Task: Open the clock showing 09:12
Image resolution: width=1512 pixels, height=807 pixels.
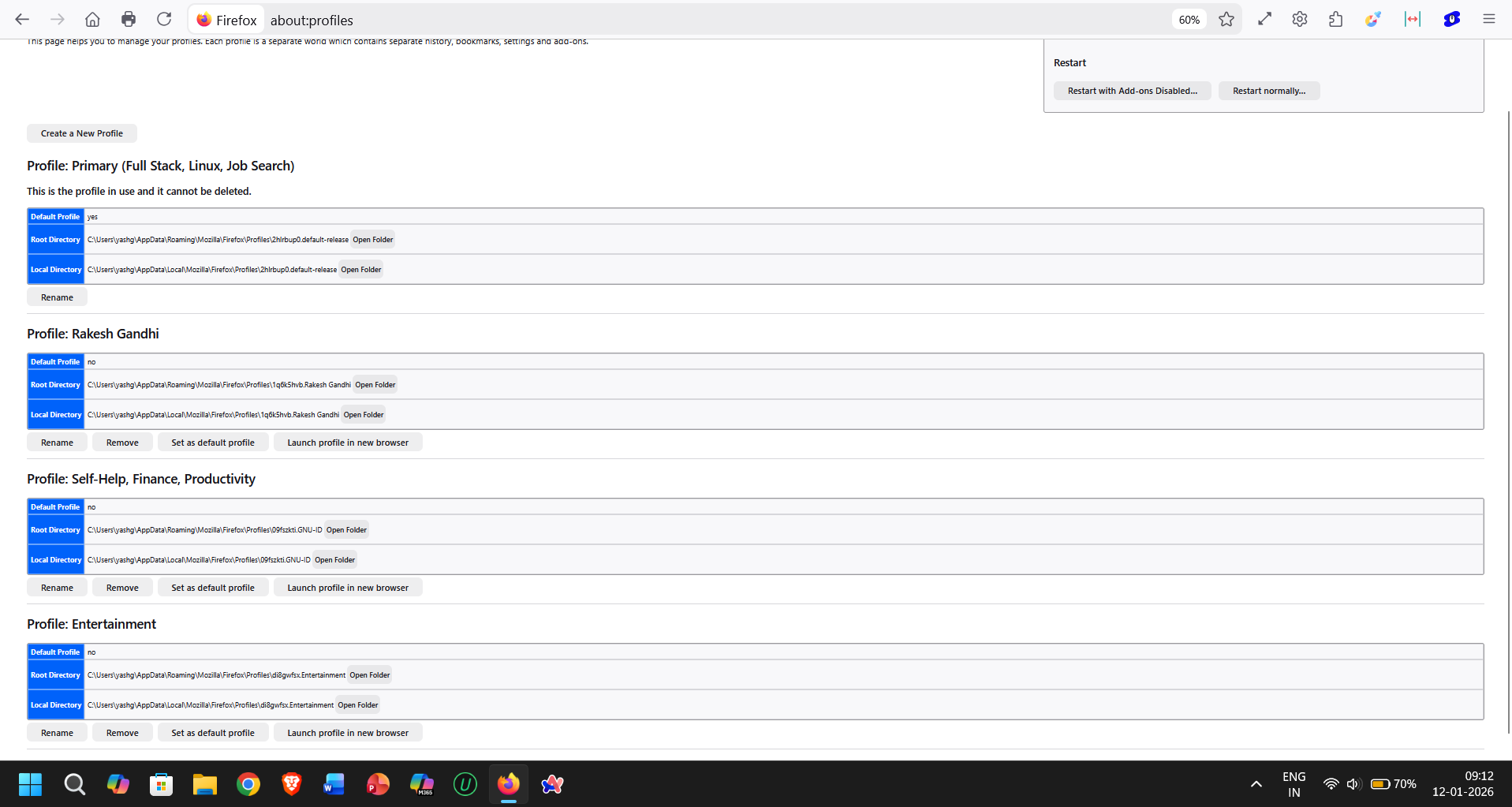Action: click(x=1463, y=784)
